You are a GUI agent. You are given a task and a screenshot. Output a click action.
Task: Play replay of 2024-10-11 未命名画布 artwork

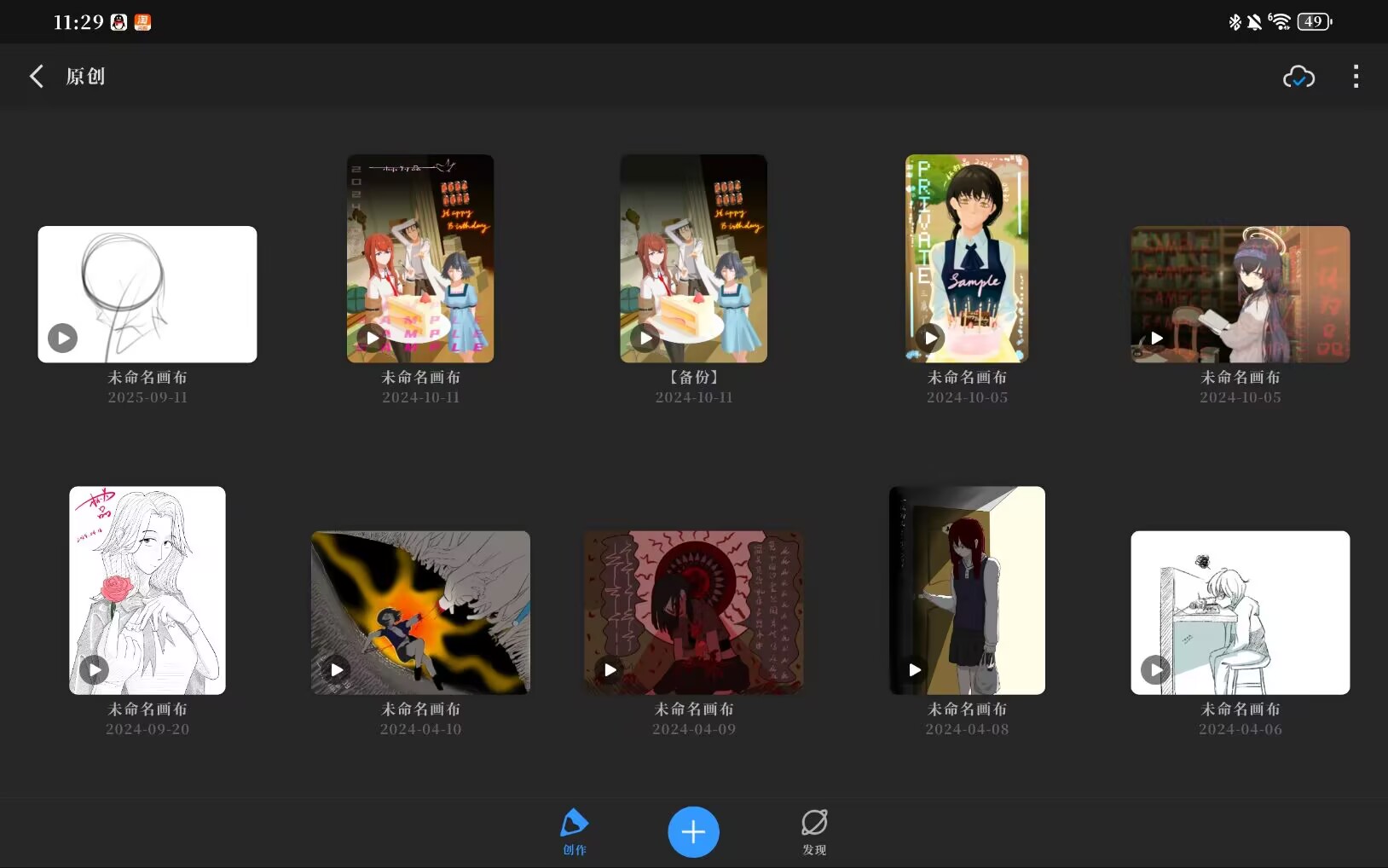coord(372,338)
